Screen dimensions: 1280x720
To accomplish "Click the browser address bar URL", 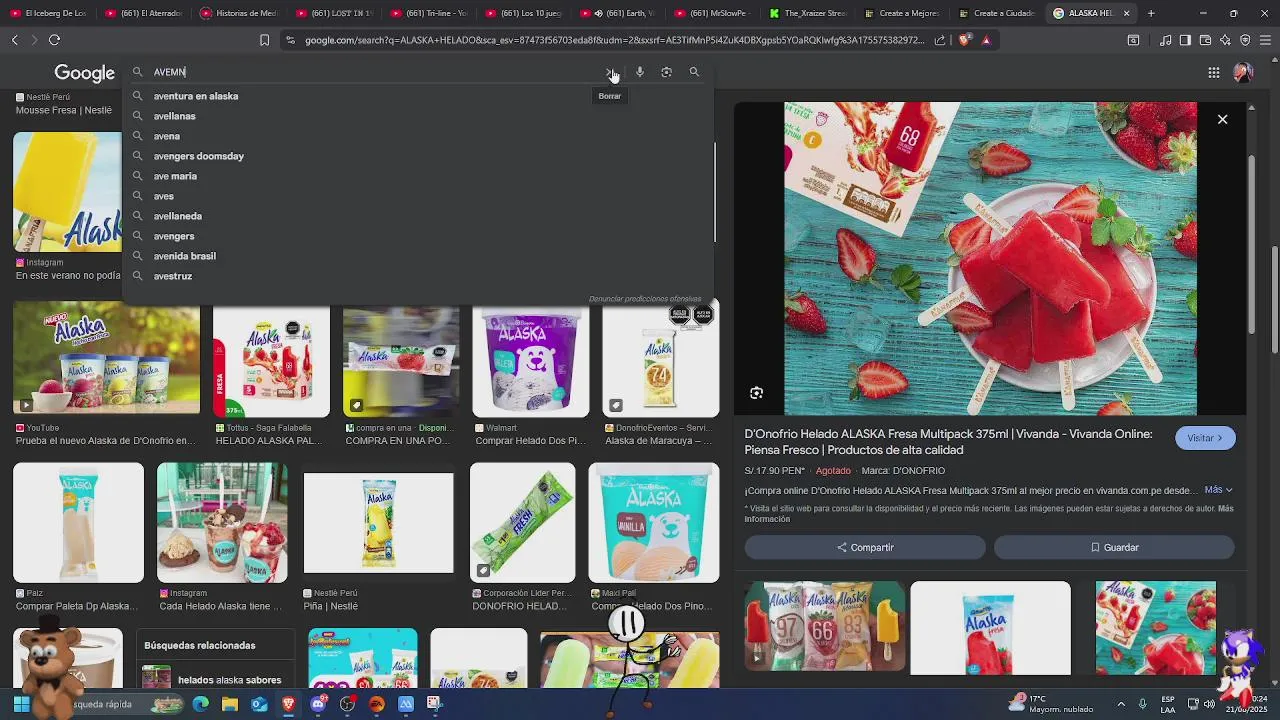I will (615, 40).
